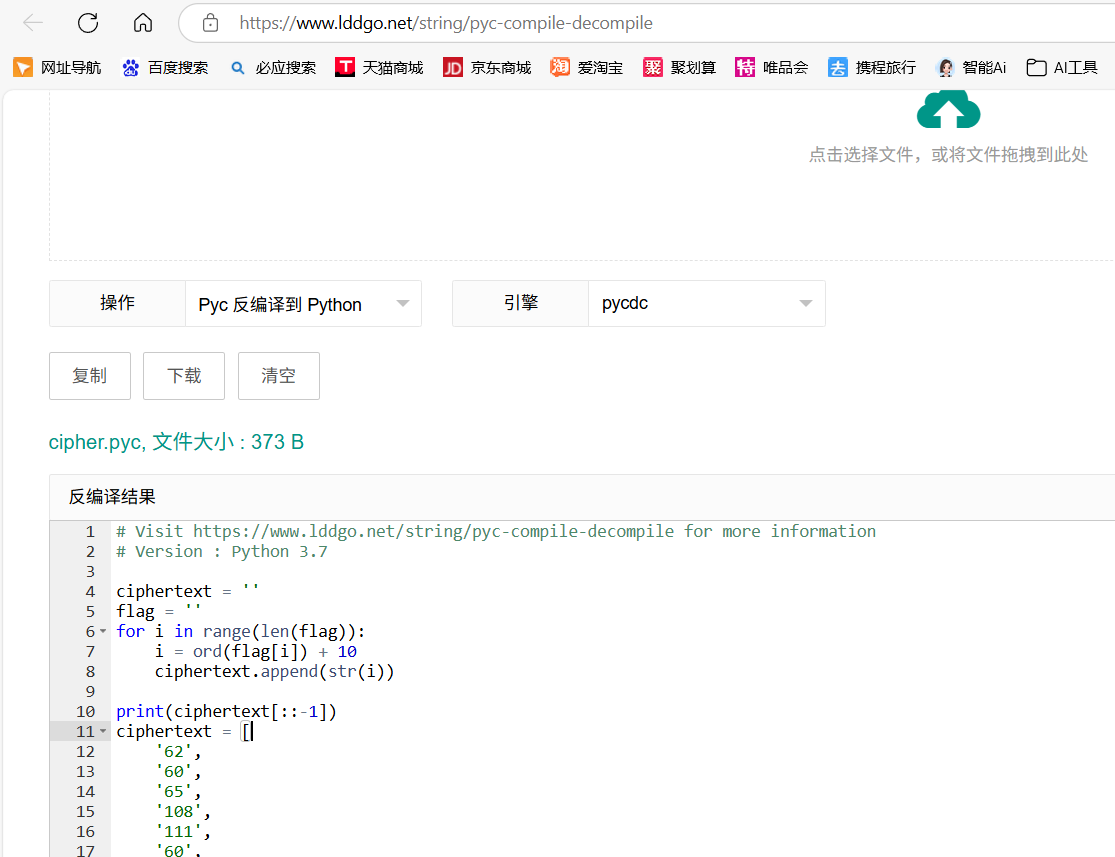Open 天猫商城 bookmark

(x=379, y=68)
